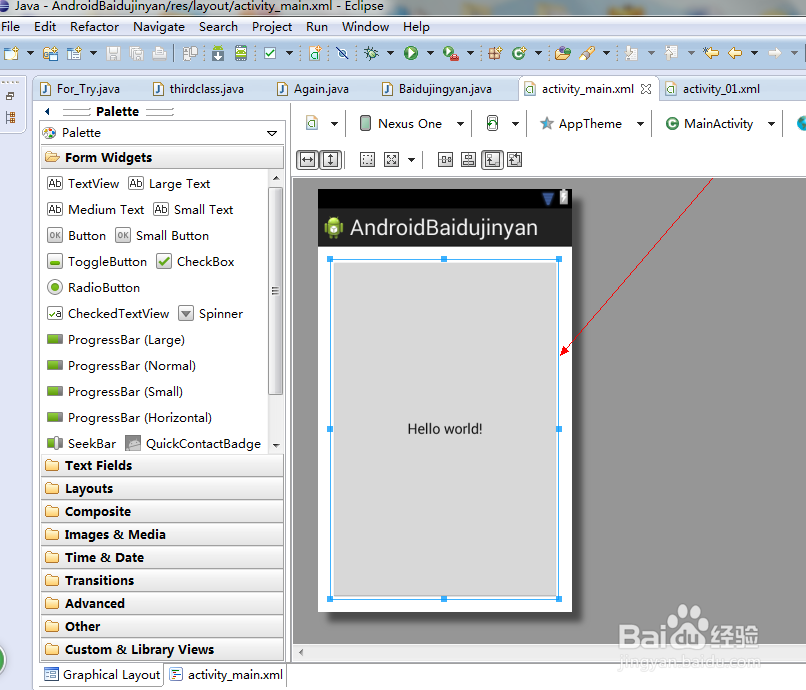Toggle fill height layout button

coord(331,160)
